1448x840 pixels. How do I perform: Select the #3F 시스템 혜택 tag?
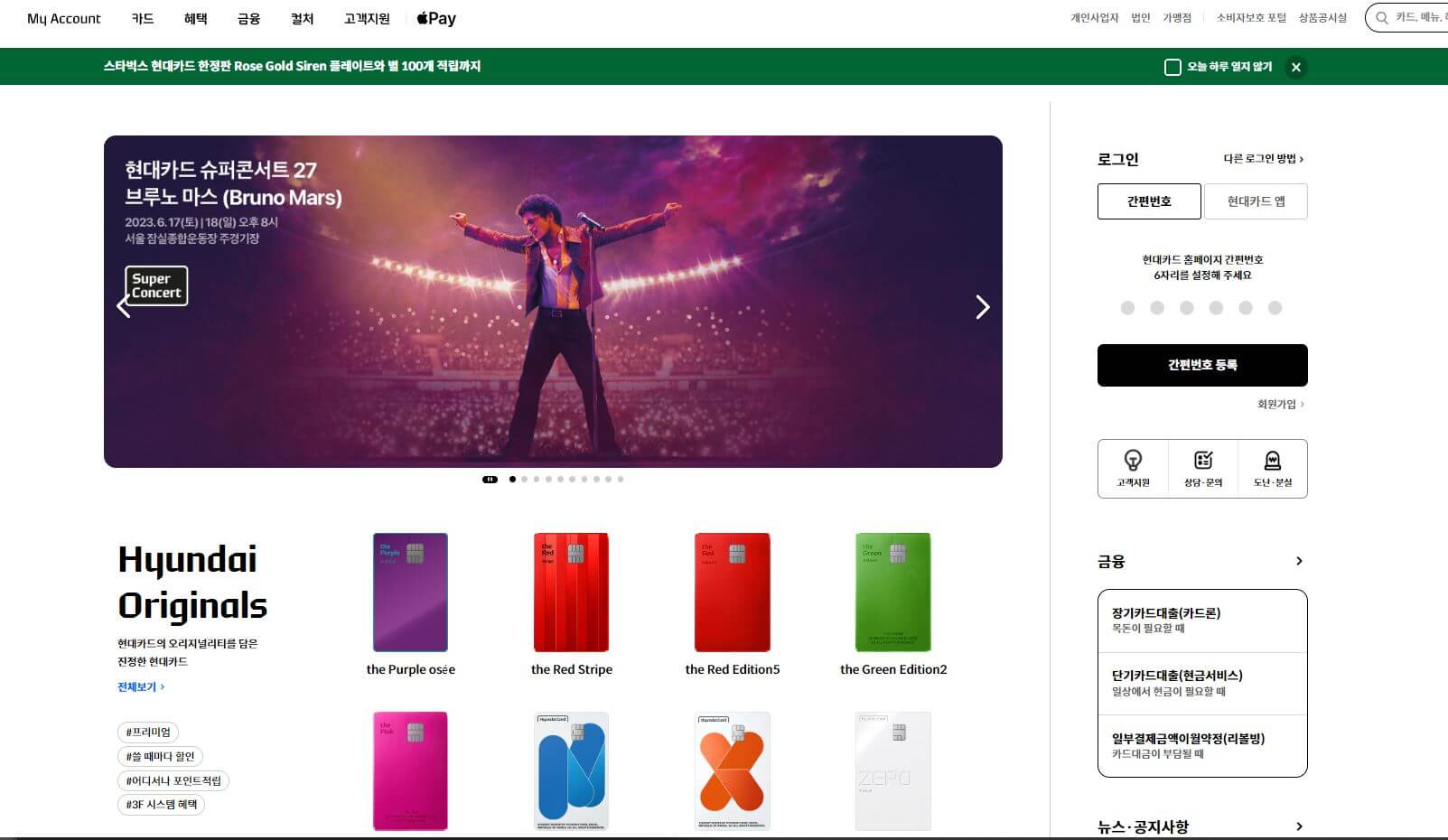tap(161, 805)
